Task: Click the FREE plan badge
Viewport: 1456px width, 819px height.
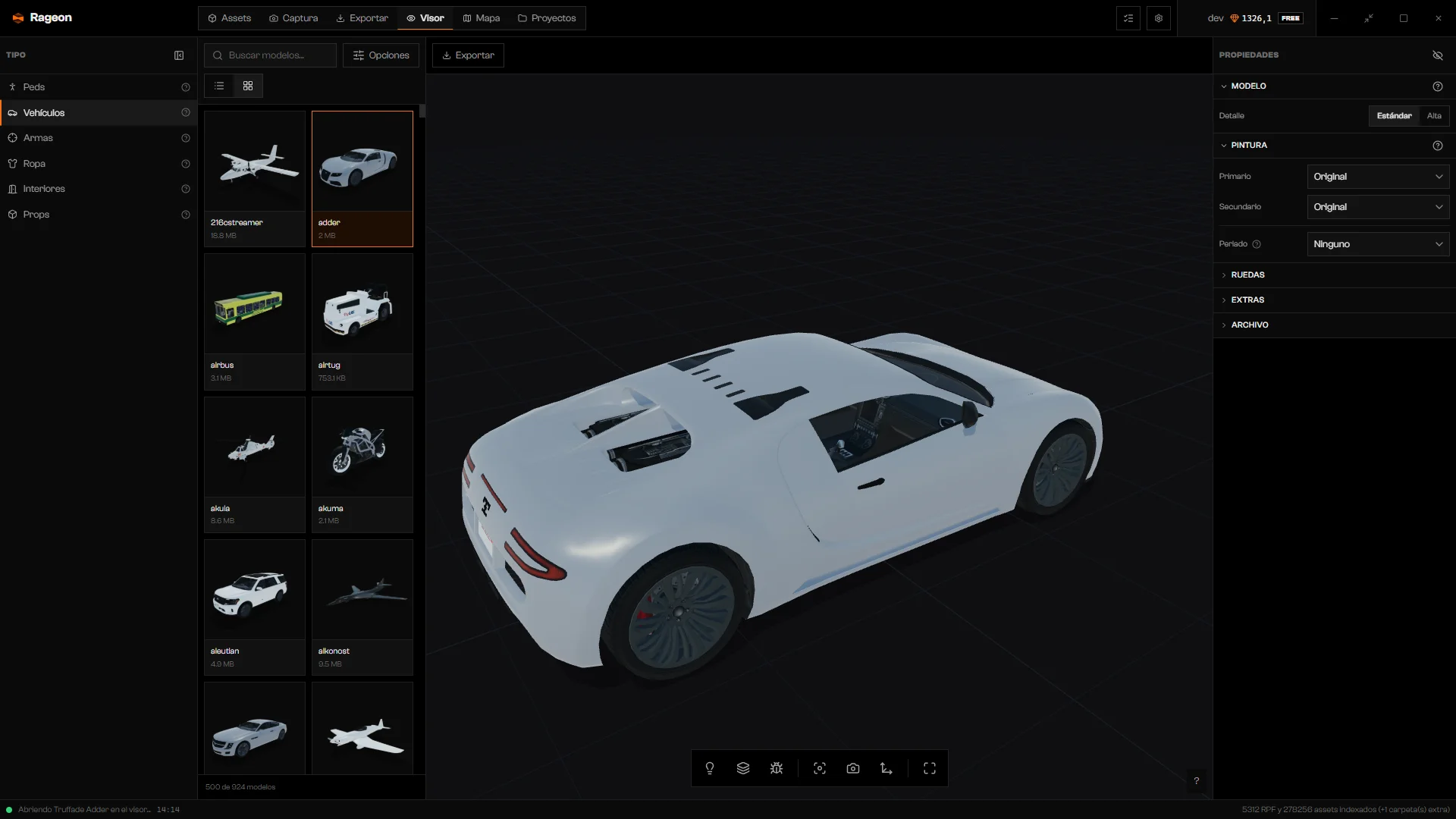Action: point(1290,18)
